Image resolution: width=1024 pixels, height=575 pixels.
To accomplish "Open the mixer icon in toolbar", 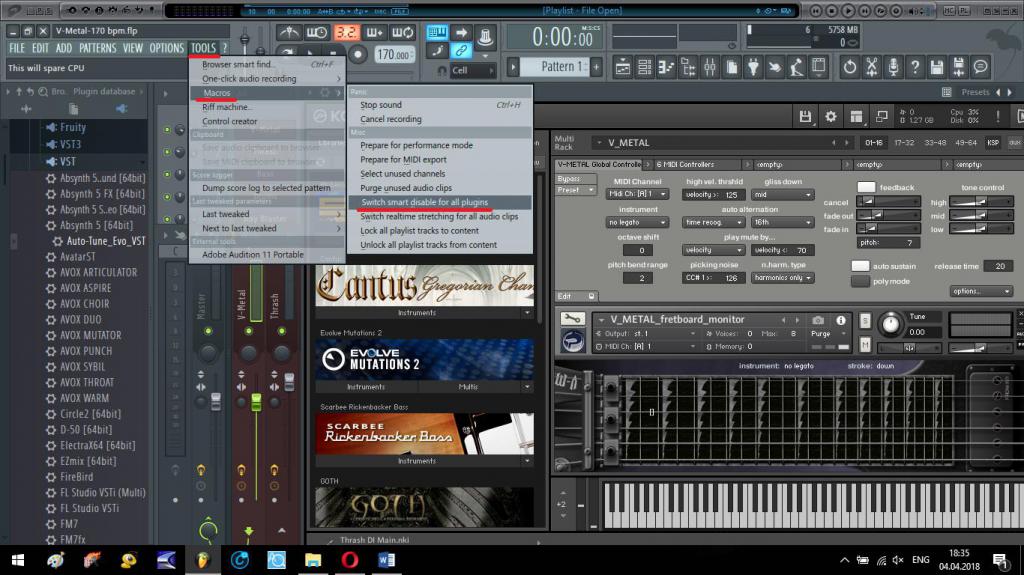I will (710, 67).
